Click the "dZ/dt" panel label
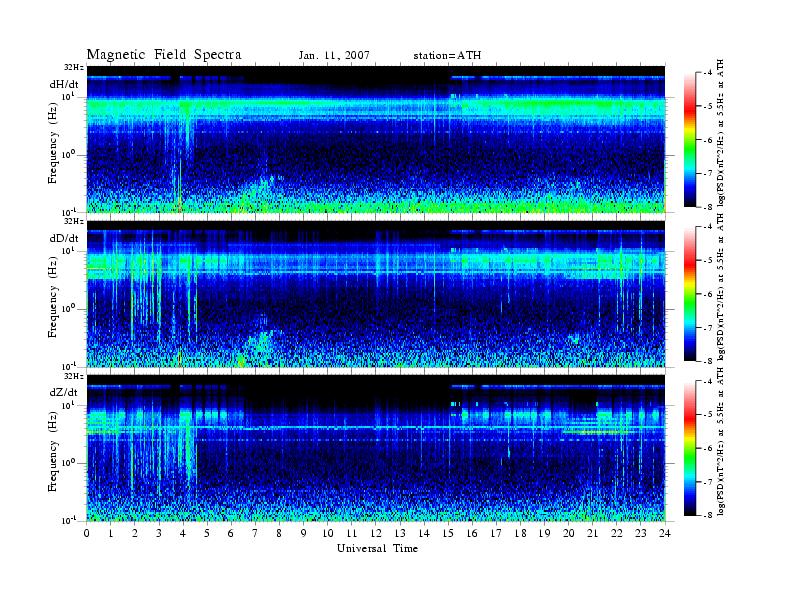This screenshot has width=792, height=612. [64, 392]
